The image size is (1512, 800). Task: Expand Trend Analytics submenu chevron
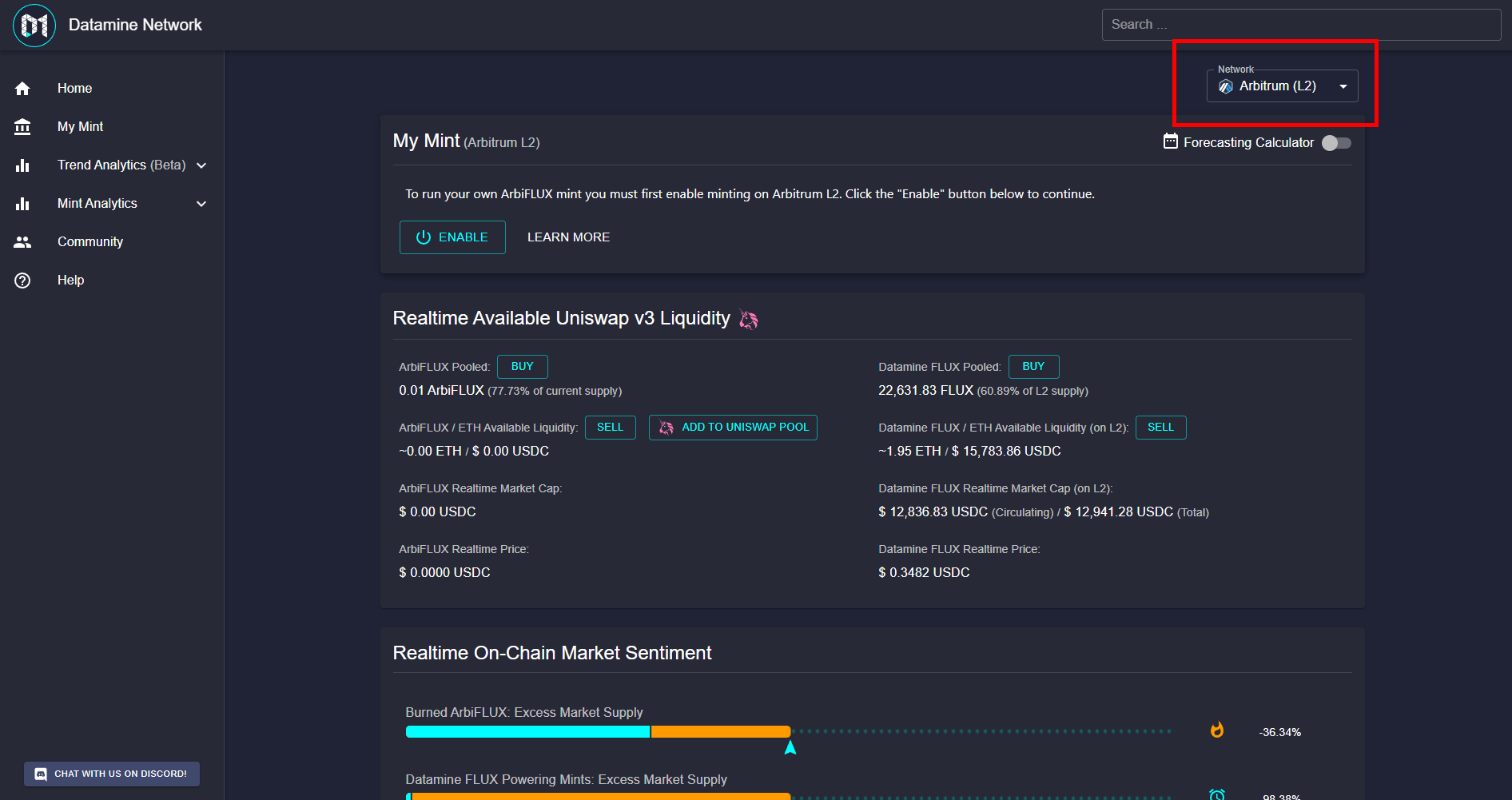coord(201,165)
